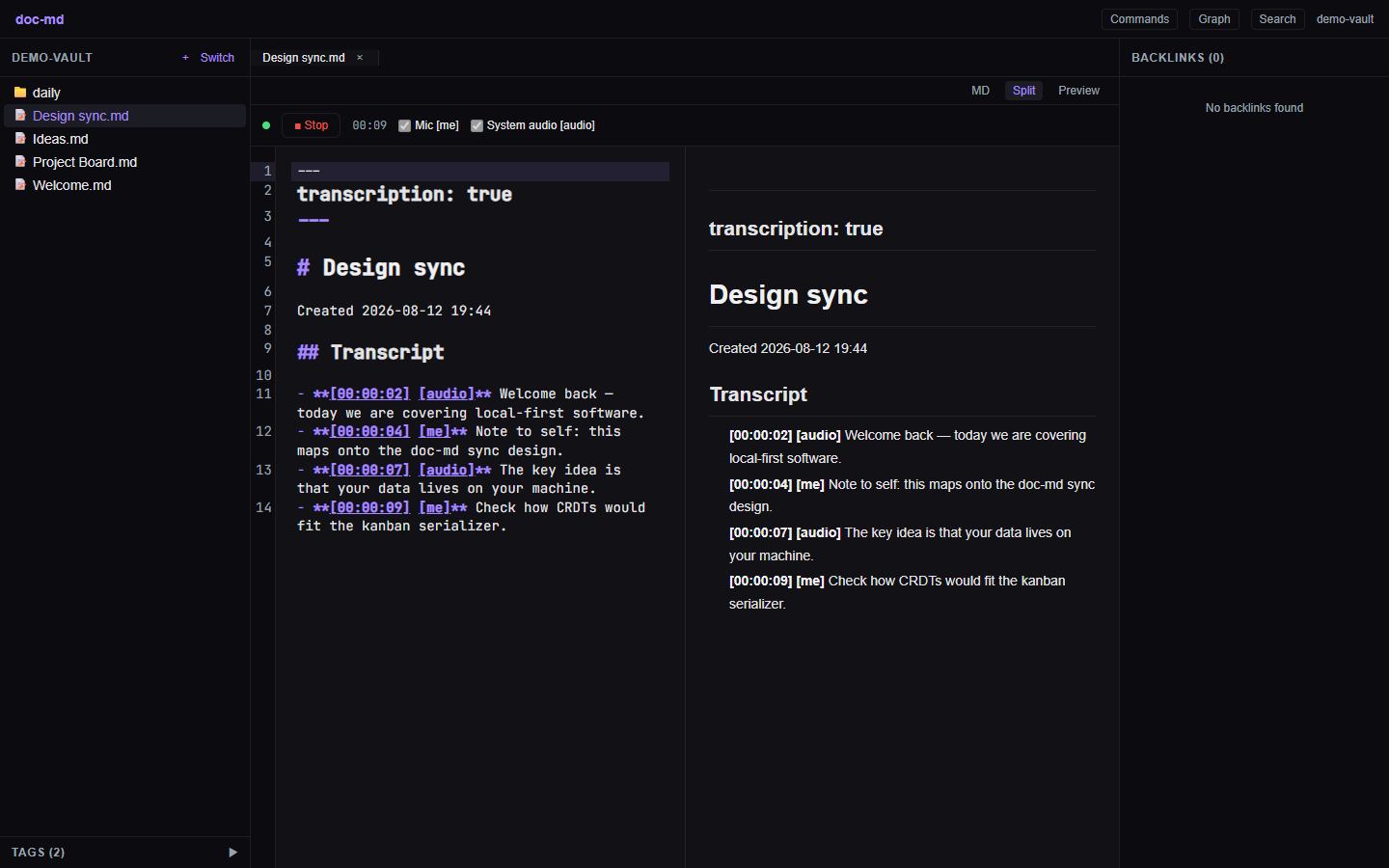
Task: Click the daily folder icon
Action: point(20,93)
